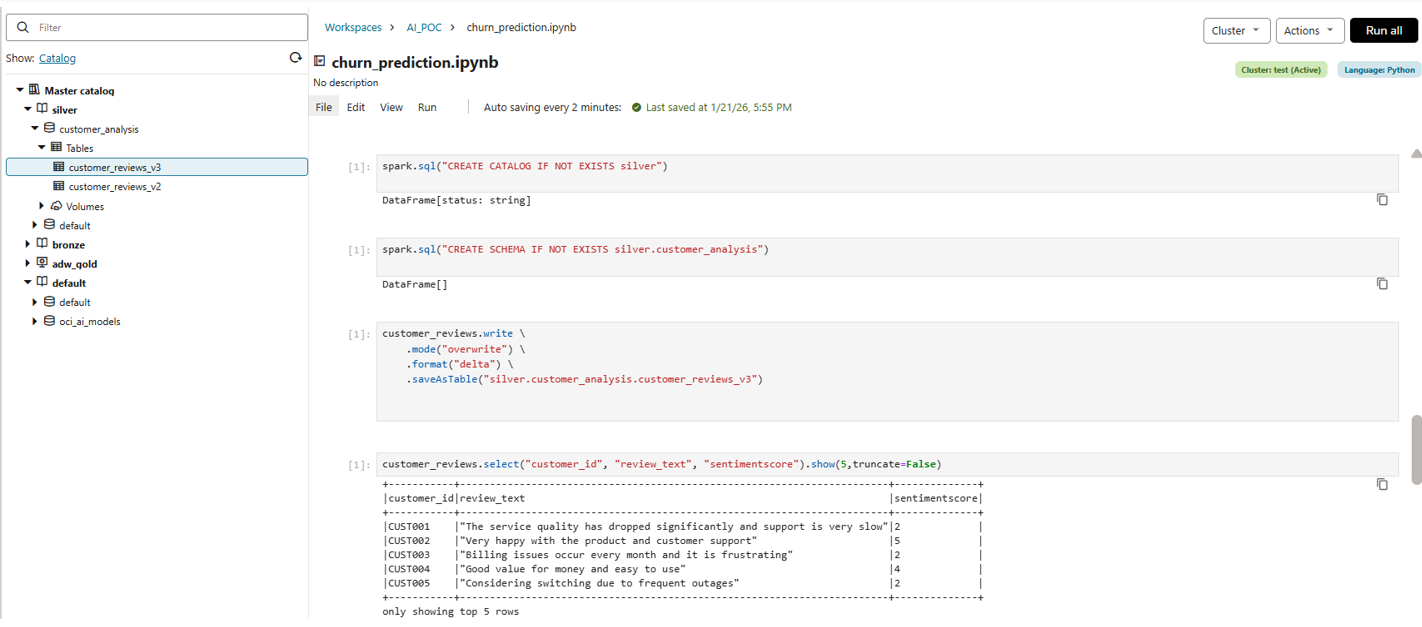Click the refresh catalog icon

tap(295, 58)
